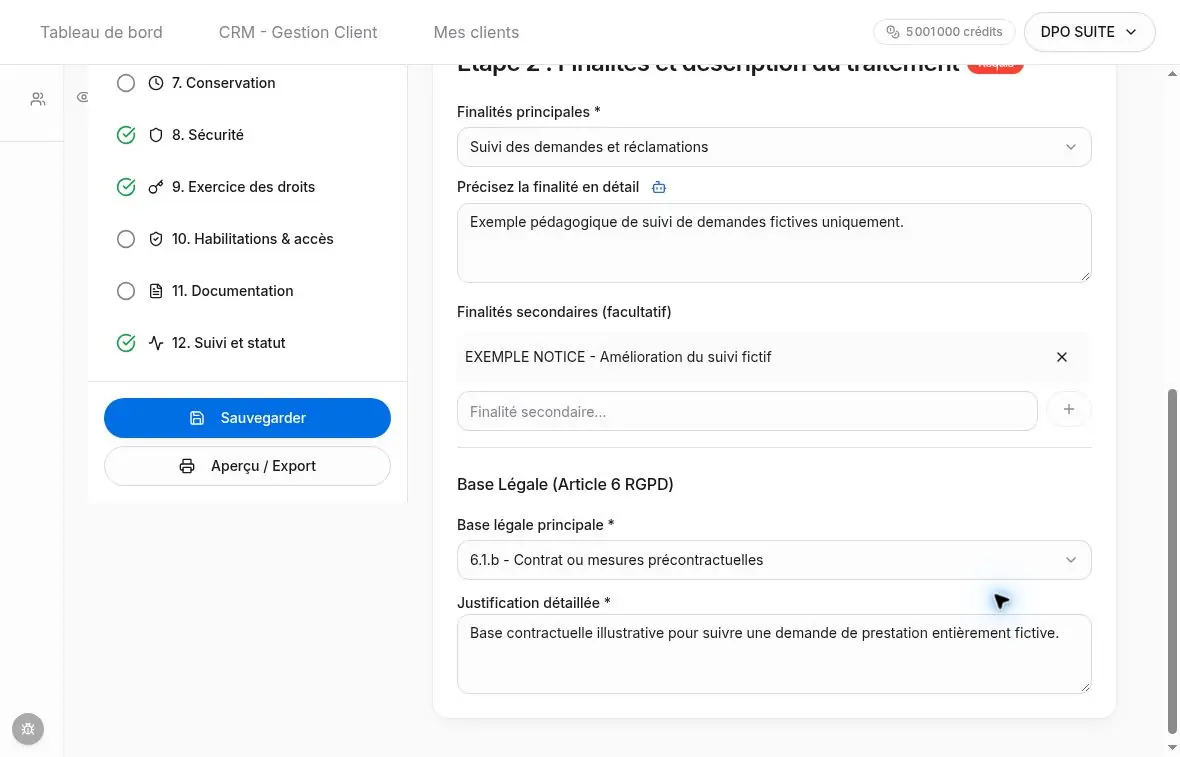Click Base Légale (Article 6 RGPD) heading
Screen dimensions: 1180x757
tap(565, 484)
